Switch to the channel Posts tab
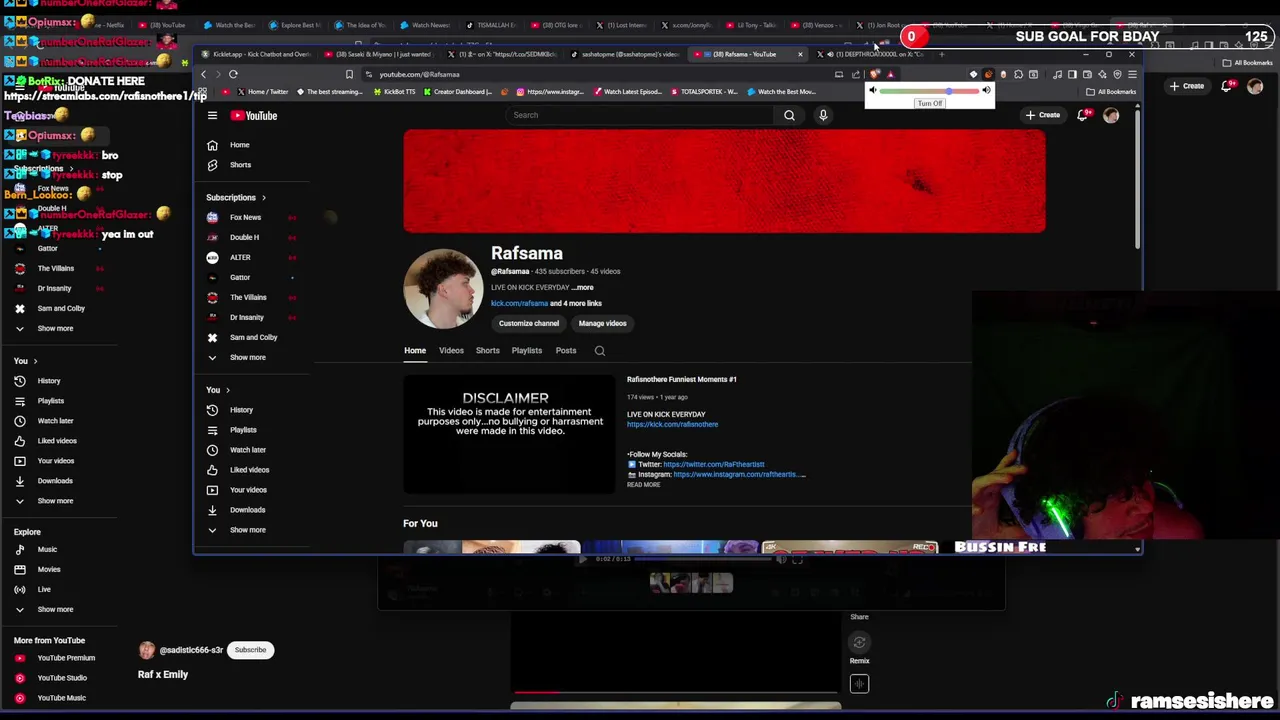Screen dimensions: 1280x720 [566, 351]
